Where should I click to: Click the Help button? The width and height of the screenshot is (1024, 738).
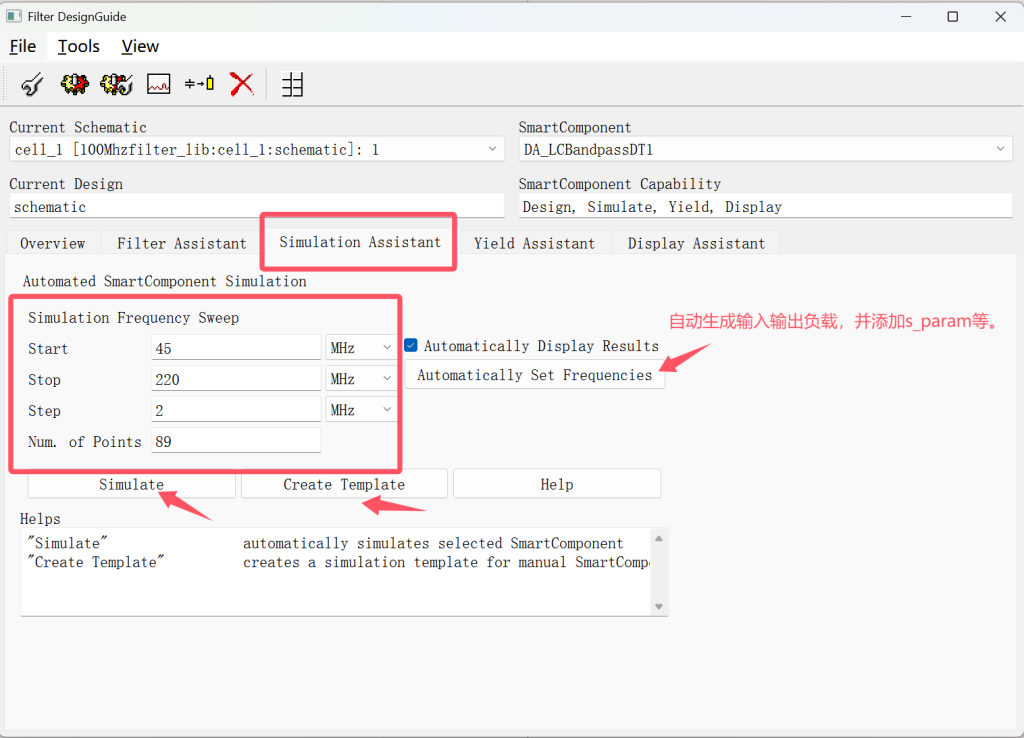(557, 484)
